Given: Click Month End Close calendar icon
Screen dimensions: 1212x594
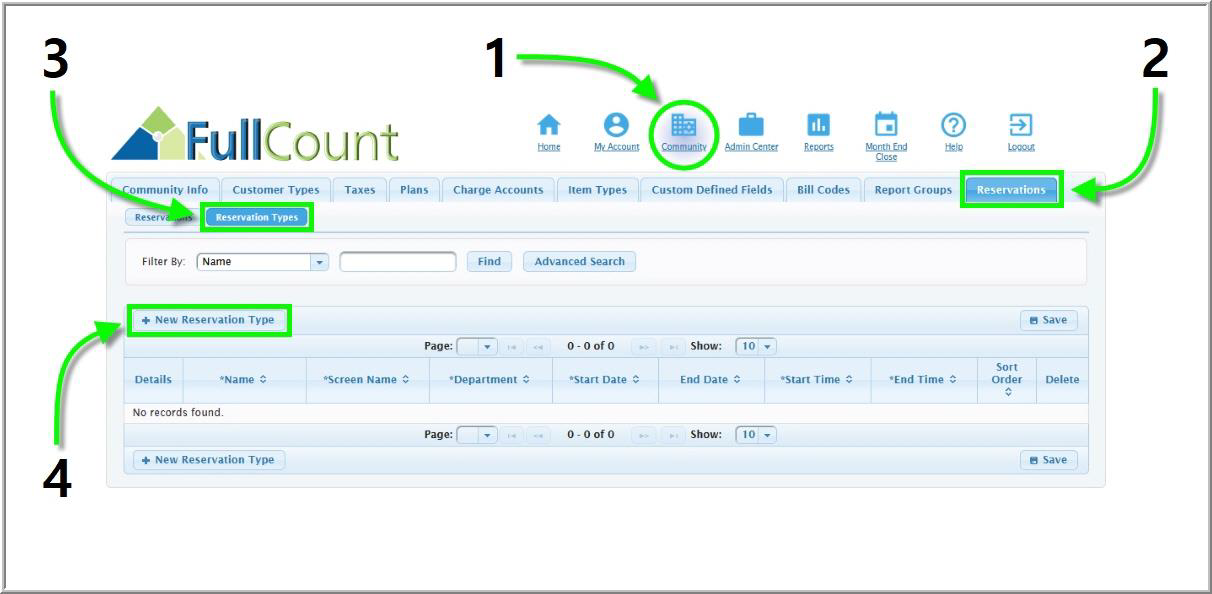Looking at the screenshot, I should pyautogui.click(x=886, y=125).
